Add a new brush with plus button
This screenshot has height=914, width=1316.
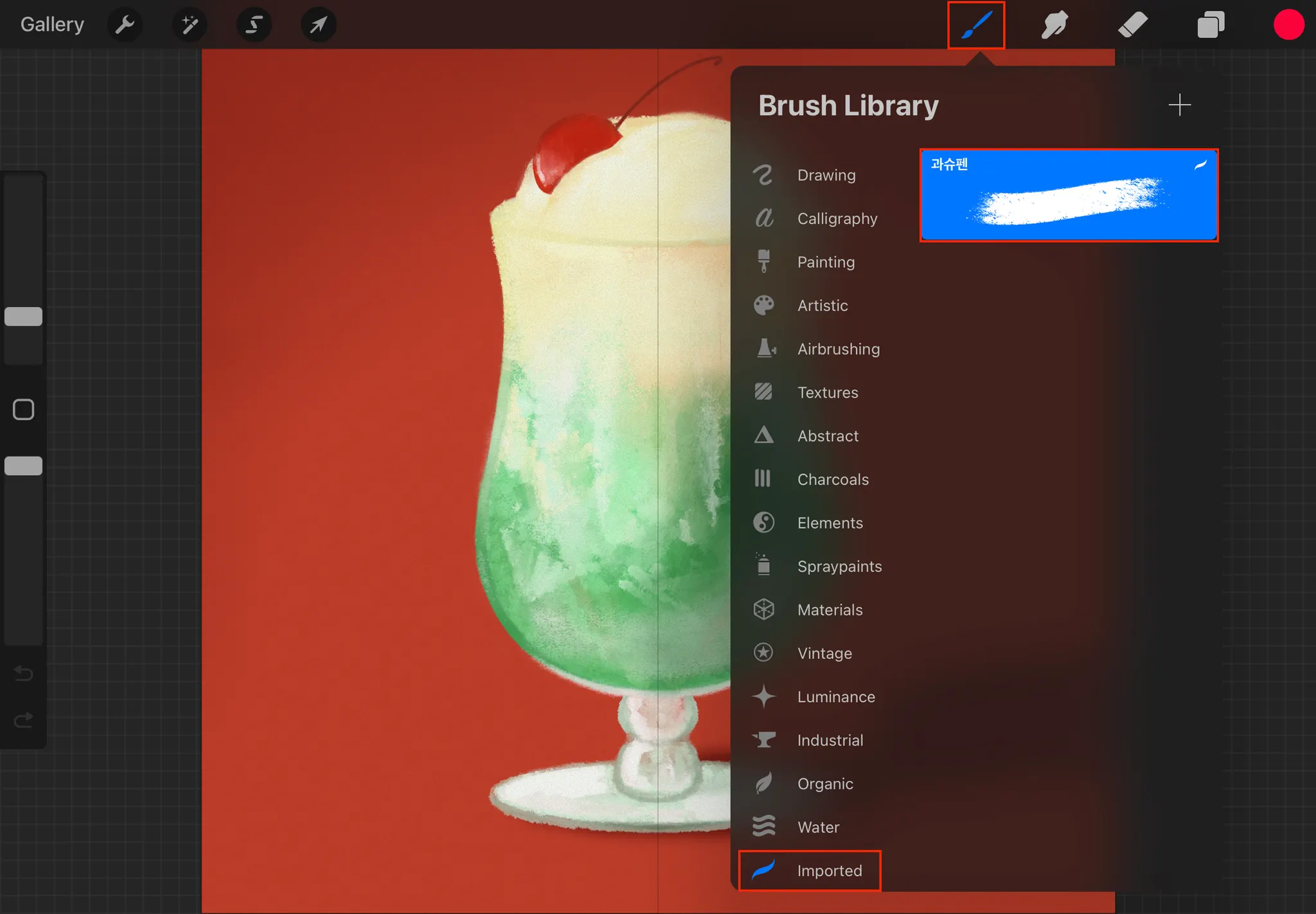(x=1179, y=105)
